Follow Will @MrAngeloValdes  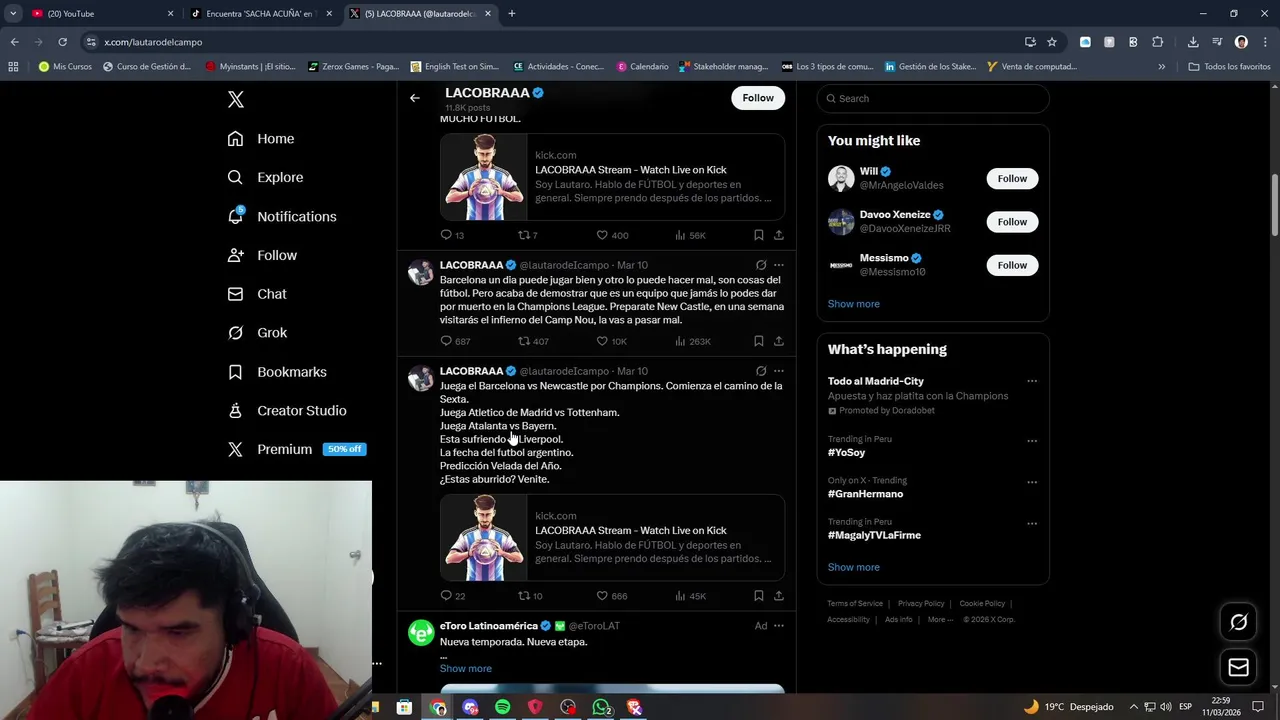1012,179
